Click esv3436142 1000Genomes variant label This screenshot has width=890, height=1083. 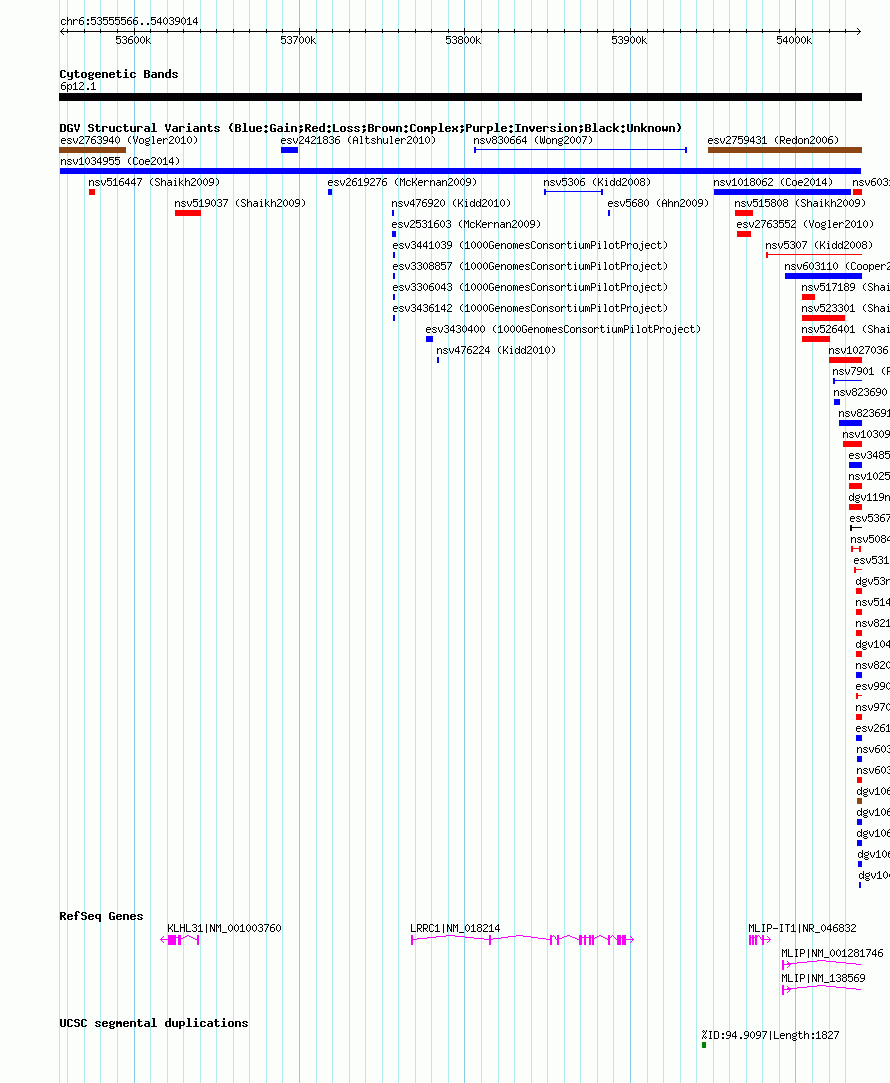coord(530,308)
